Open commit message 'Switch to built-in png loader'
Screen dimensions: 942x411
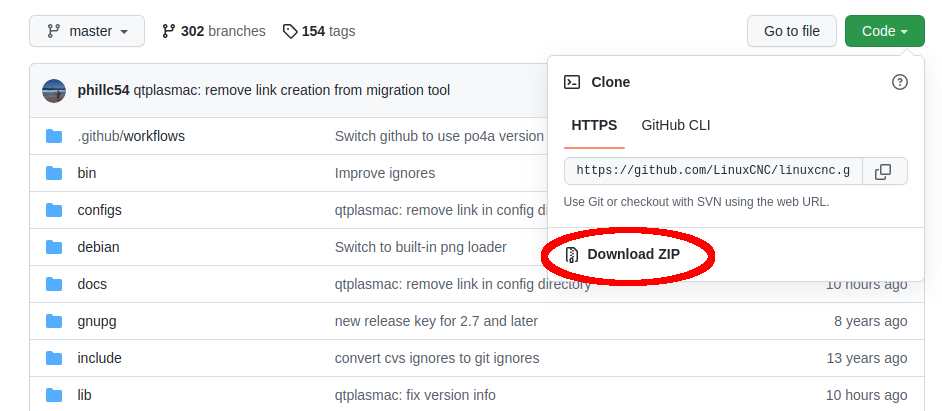[421, 247]
